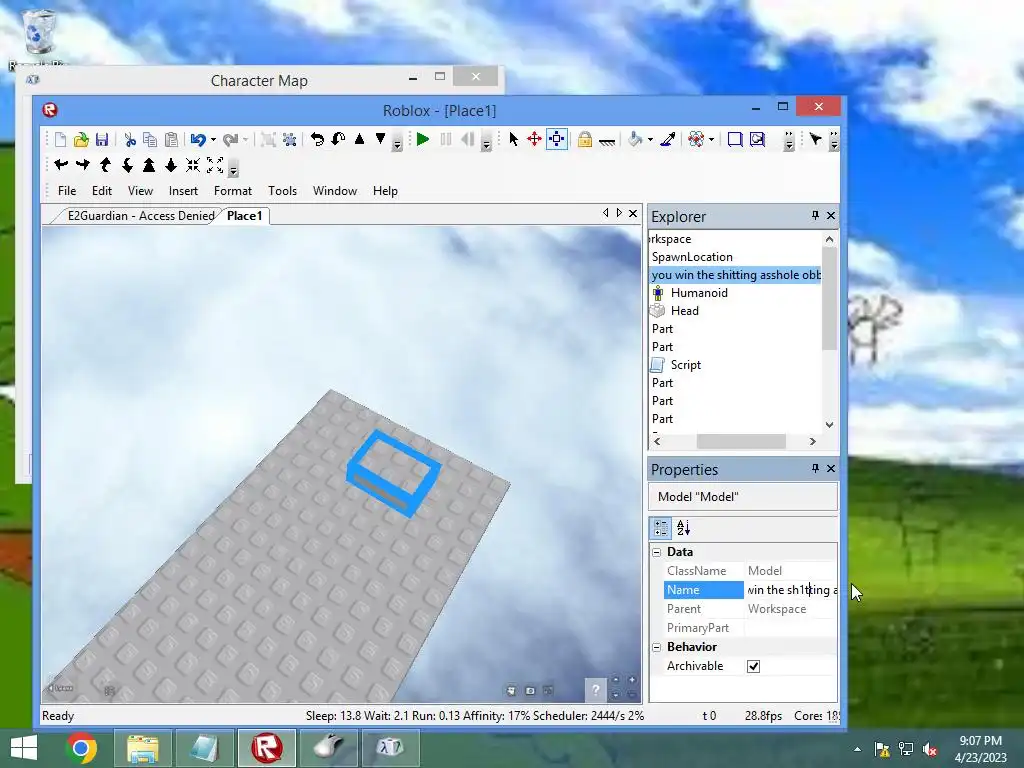The image size is (1024, 768).
Task: Pin the Properties panel
Action: (x=815, y=468)
